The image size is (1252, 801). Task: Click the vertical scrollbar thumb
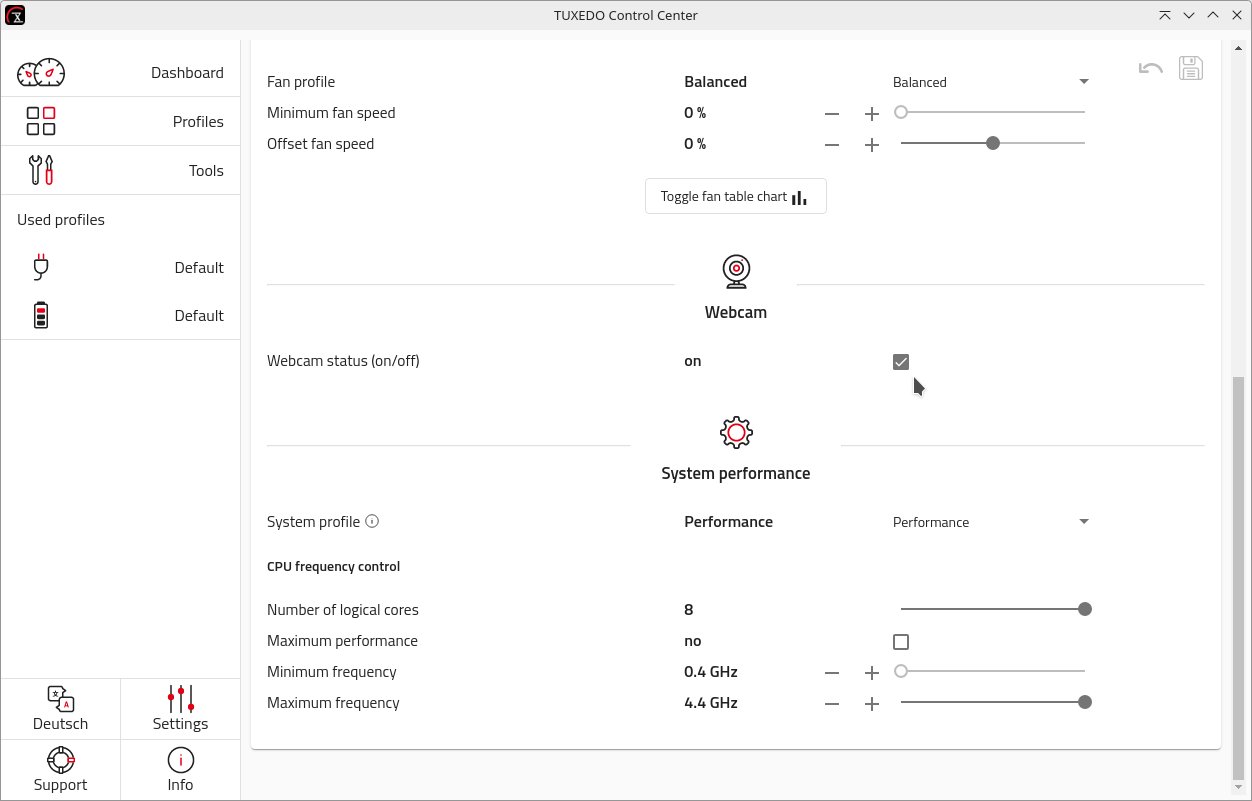pyautogui.click(x=1239, y=578)
